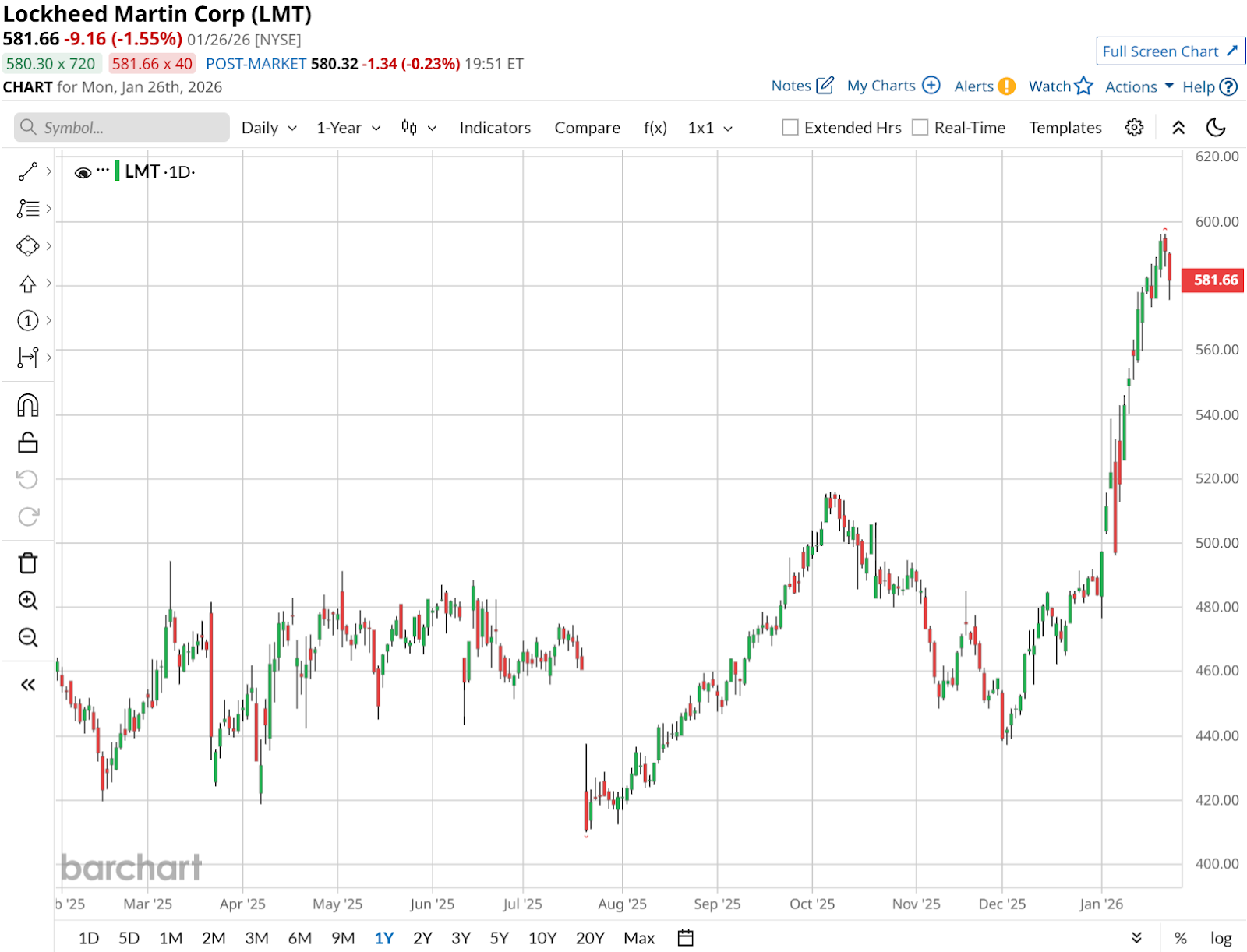Switch chart to dark mode with moon icon

tap(1216, 127)
